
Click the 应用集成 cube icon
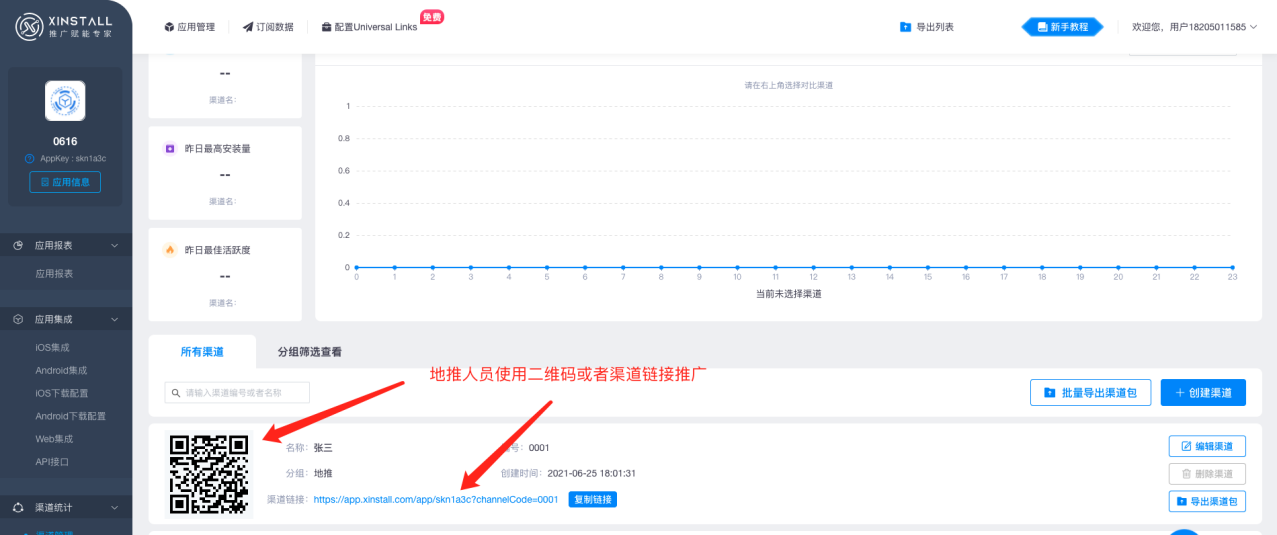pyautogui.click(x=18, y=319)
